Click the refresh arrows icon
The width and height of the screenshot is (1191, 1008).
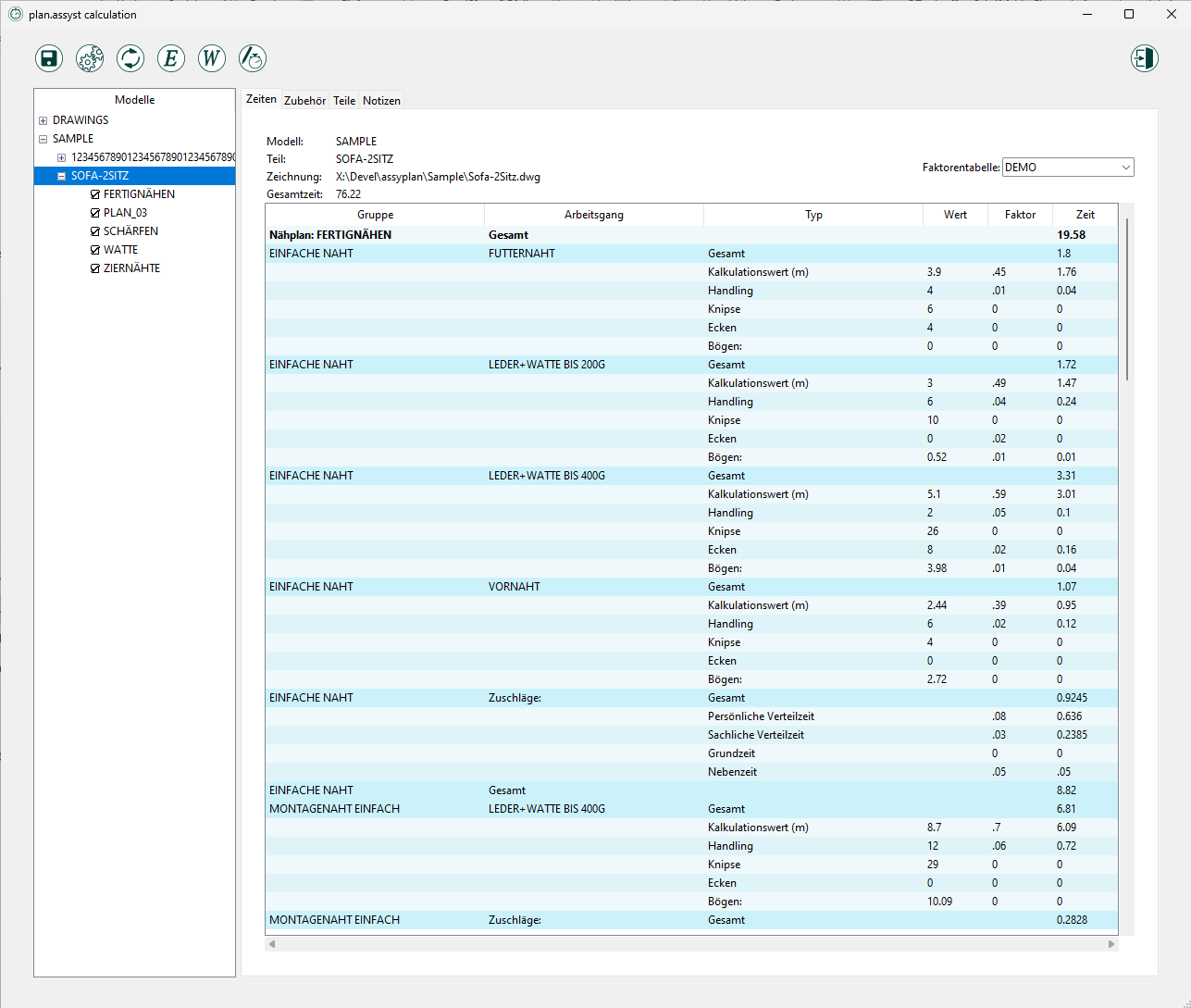pyautogui.click(x=130, y=58)
